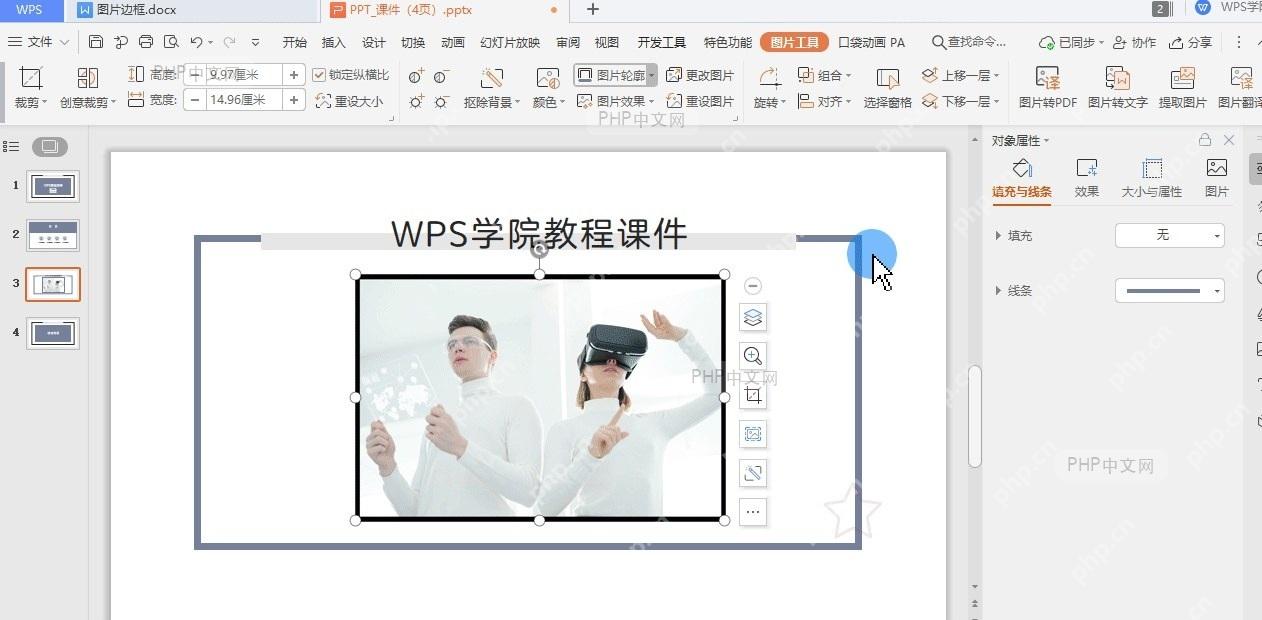The image size is (1262, 620).
Task: Click the vertical scrollbar of the slide area
Action: [x=975, y=415]
